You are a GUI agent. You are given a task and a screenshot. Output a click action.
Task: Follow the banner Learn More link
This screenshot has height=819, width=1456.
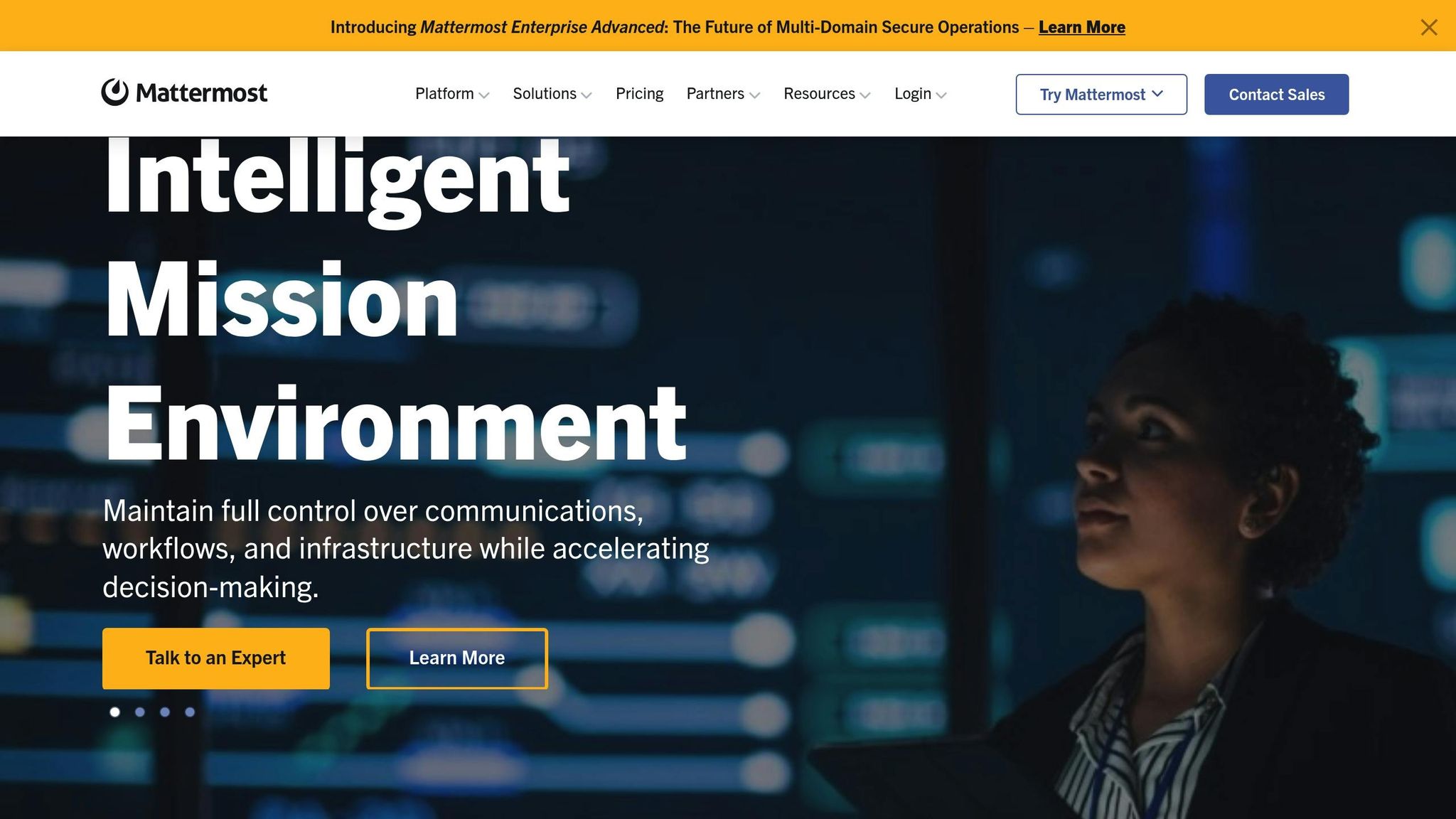coord(1081,27)
